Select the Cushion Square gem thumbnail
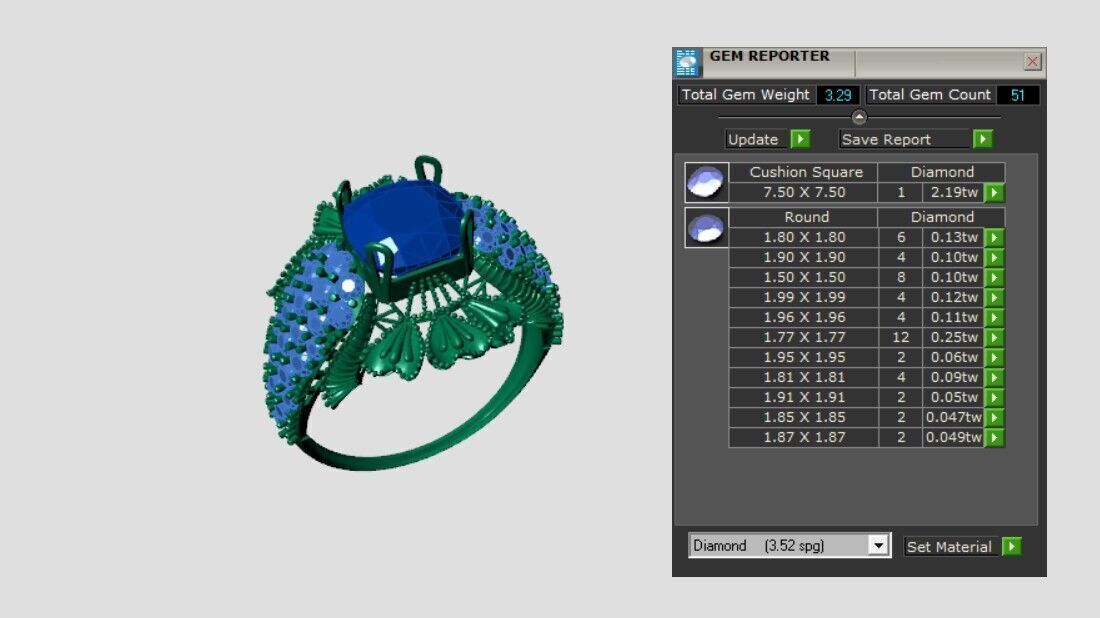The image size is (1100, 618). click(706, 182)
